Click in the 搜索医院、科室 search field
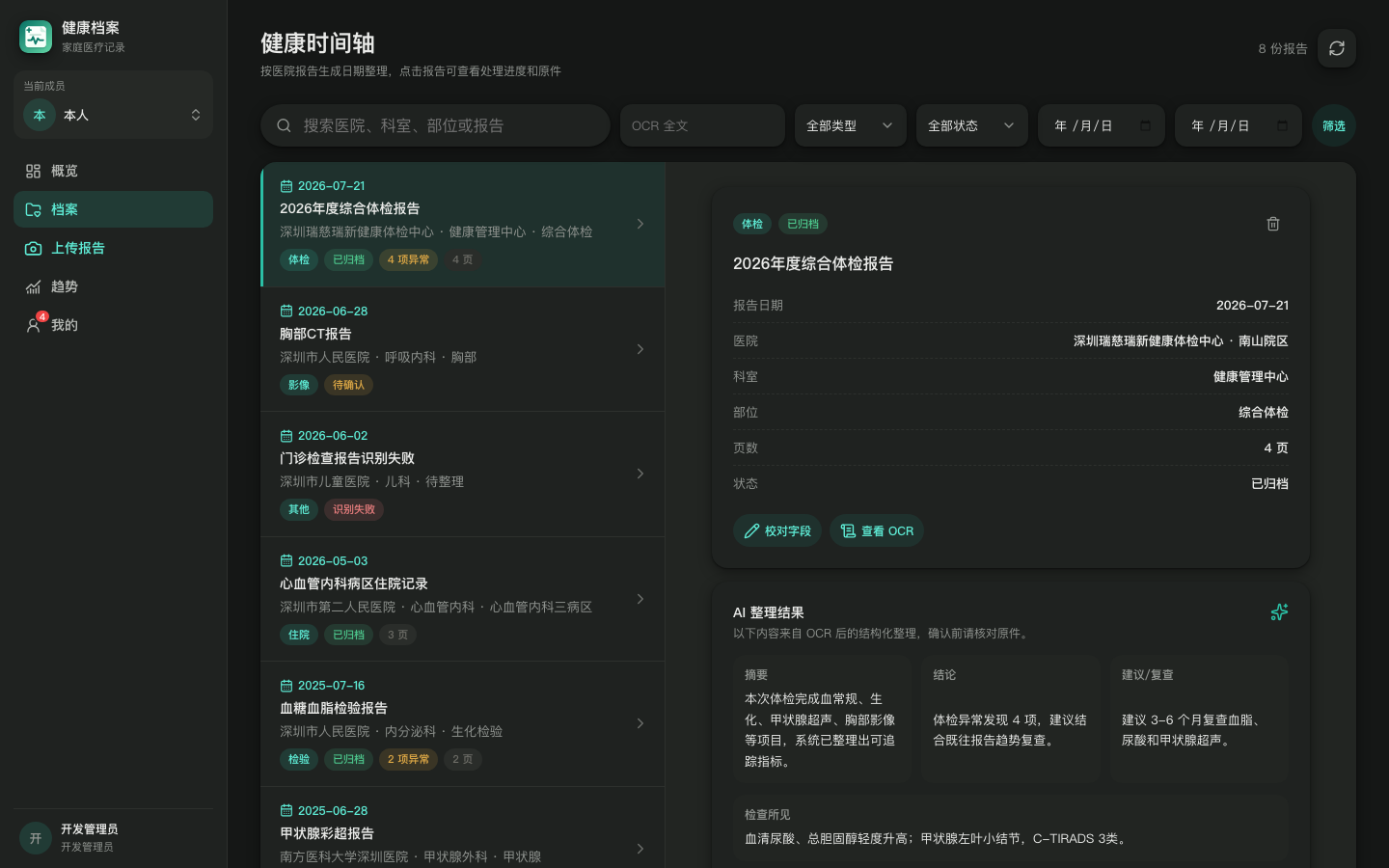The height and width of the screenshot is (868, 1389). [435, 125]
